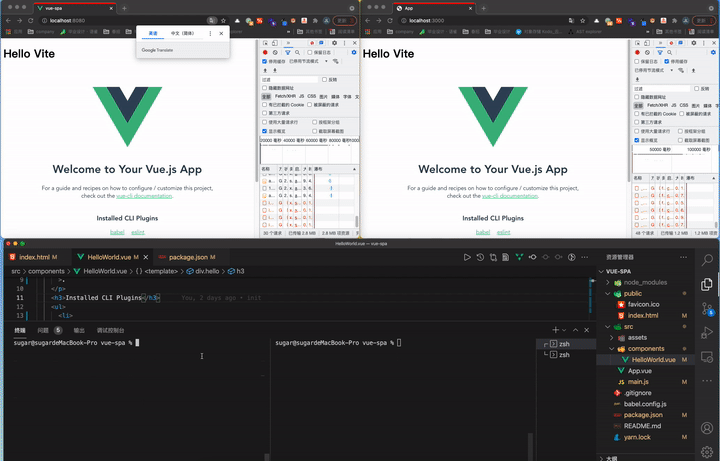Select Fetch/XHR filter in left DevTools
This screenshot has width=720, height=461.
click(x=285, y=96)
